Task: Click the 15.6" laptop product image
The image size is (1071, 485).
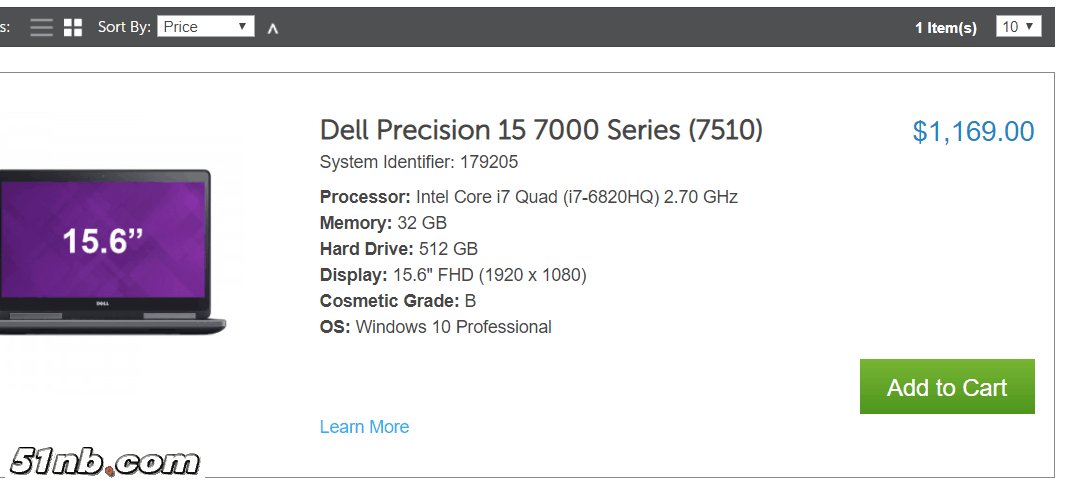Action: 110,250
